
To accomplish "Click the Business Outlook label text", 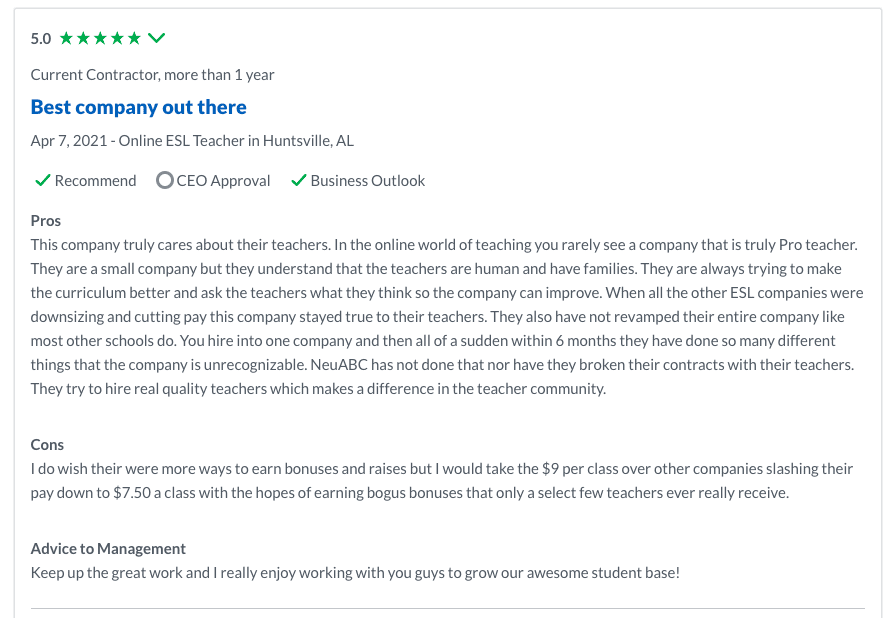I will (x=367, y=181).
